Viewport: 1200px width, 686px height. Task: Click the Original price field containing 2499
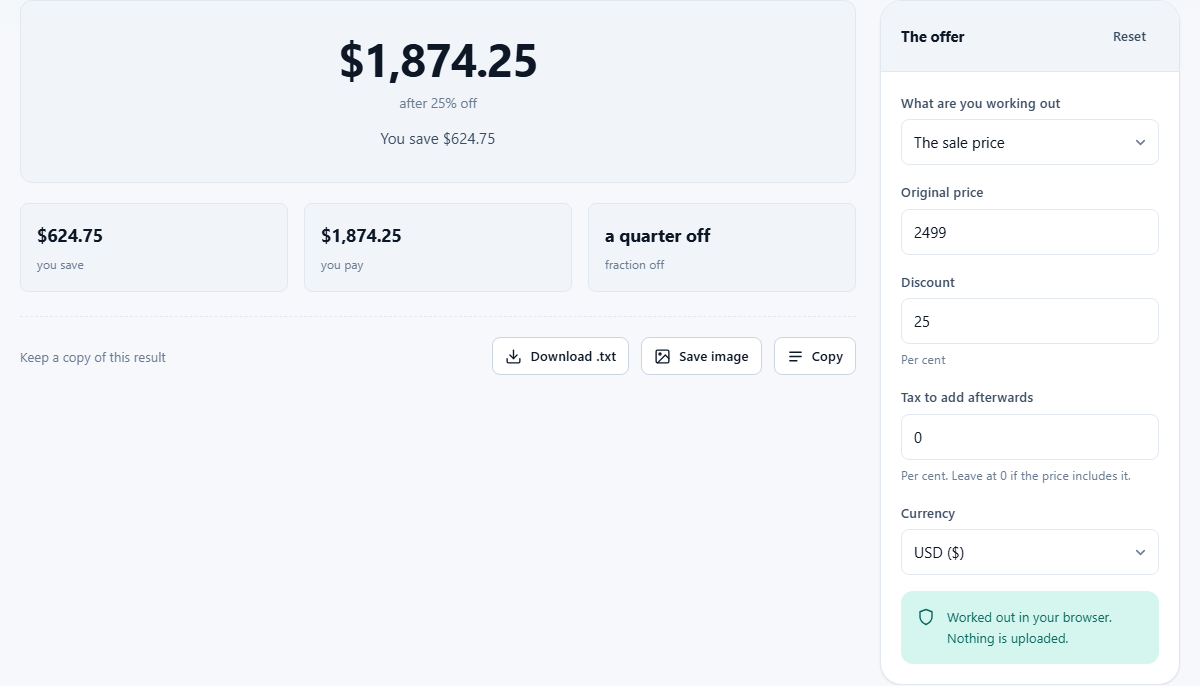click(1030, 232)
